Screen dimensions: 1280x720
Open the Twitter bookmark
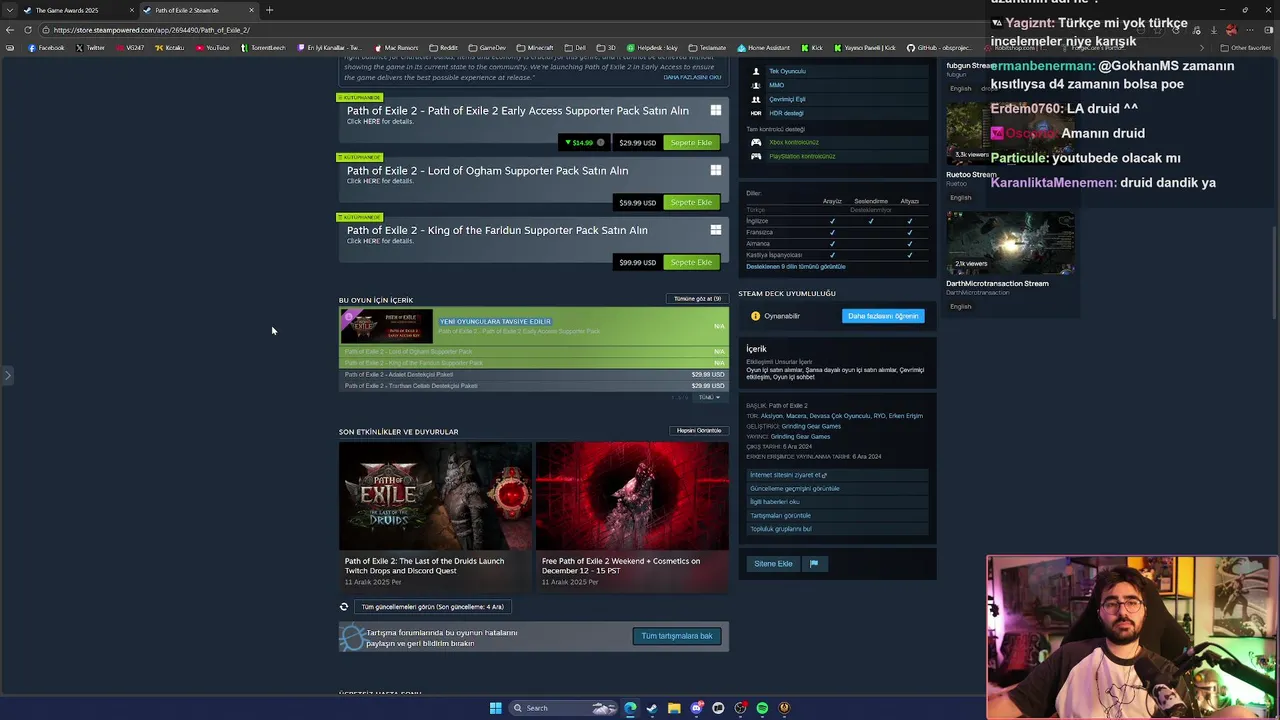tap(89, 48)
